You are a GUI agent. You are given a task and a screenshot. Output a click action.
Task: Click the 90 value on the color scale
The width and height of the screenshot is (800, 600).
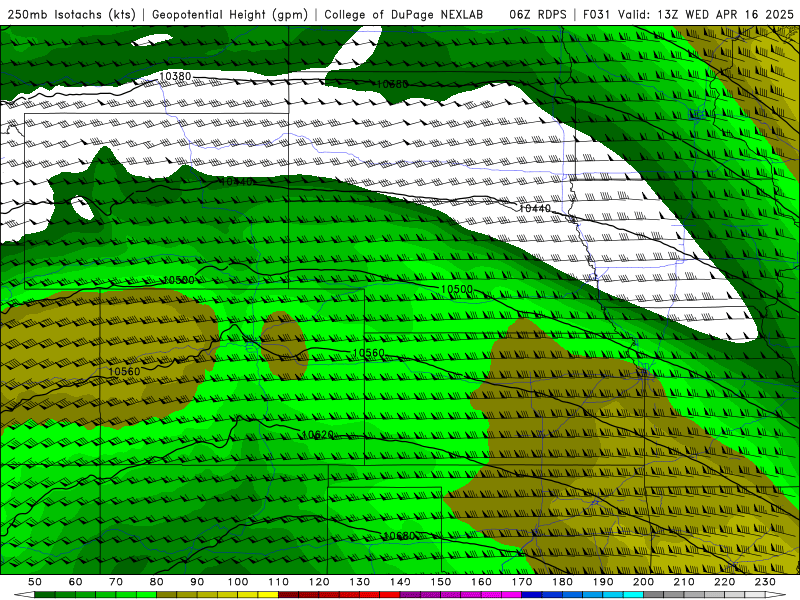coord(197,582)
